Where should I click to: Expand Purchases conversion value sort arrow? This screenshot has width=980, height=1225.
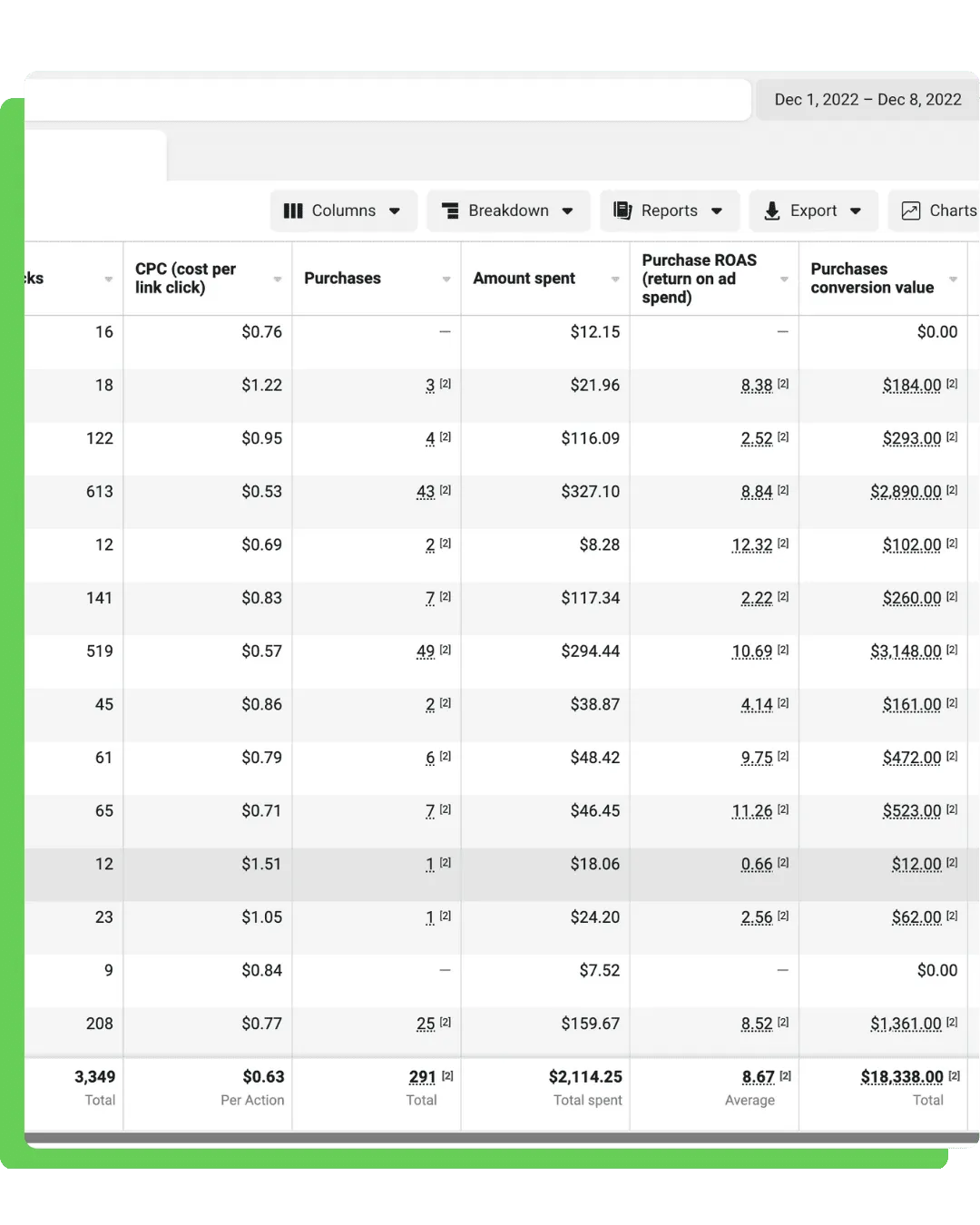(x=953, y=279)
